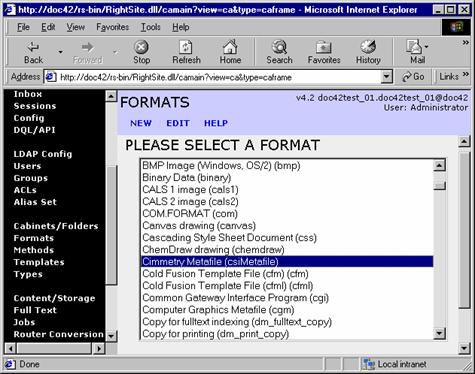Open Content/Storage in the sidebar
The image size is (475, 374).
pyautogui.click(x=54, y=298)
